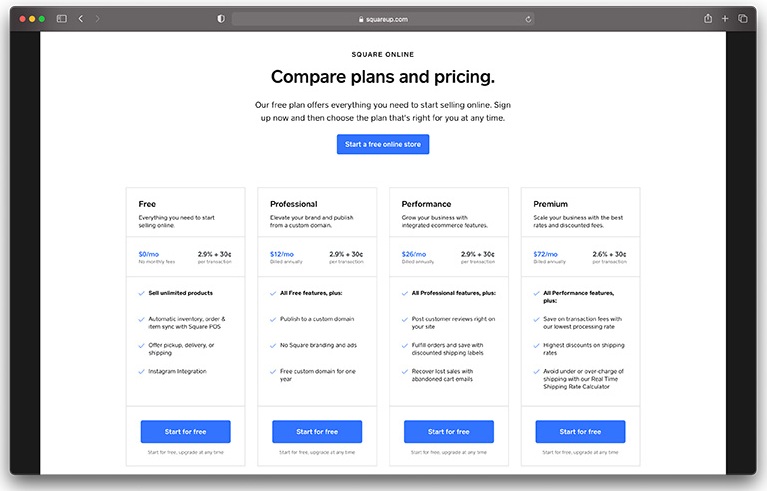Select the $12/mo price text

click(282, 254)
